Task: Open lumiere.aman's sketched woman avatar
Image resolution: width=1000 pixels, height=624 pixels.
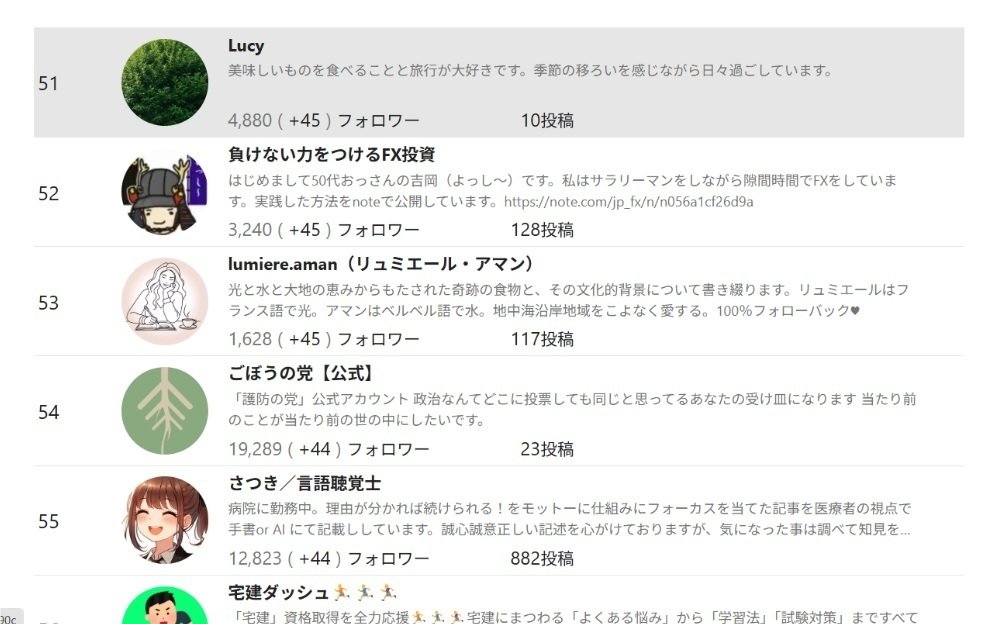Action: click(165, 301)
